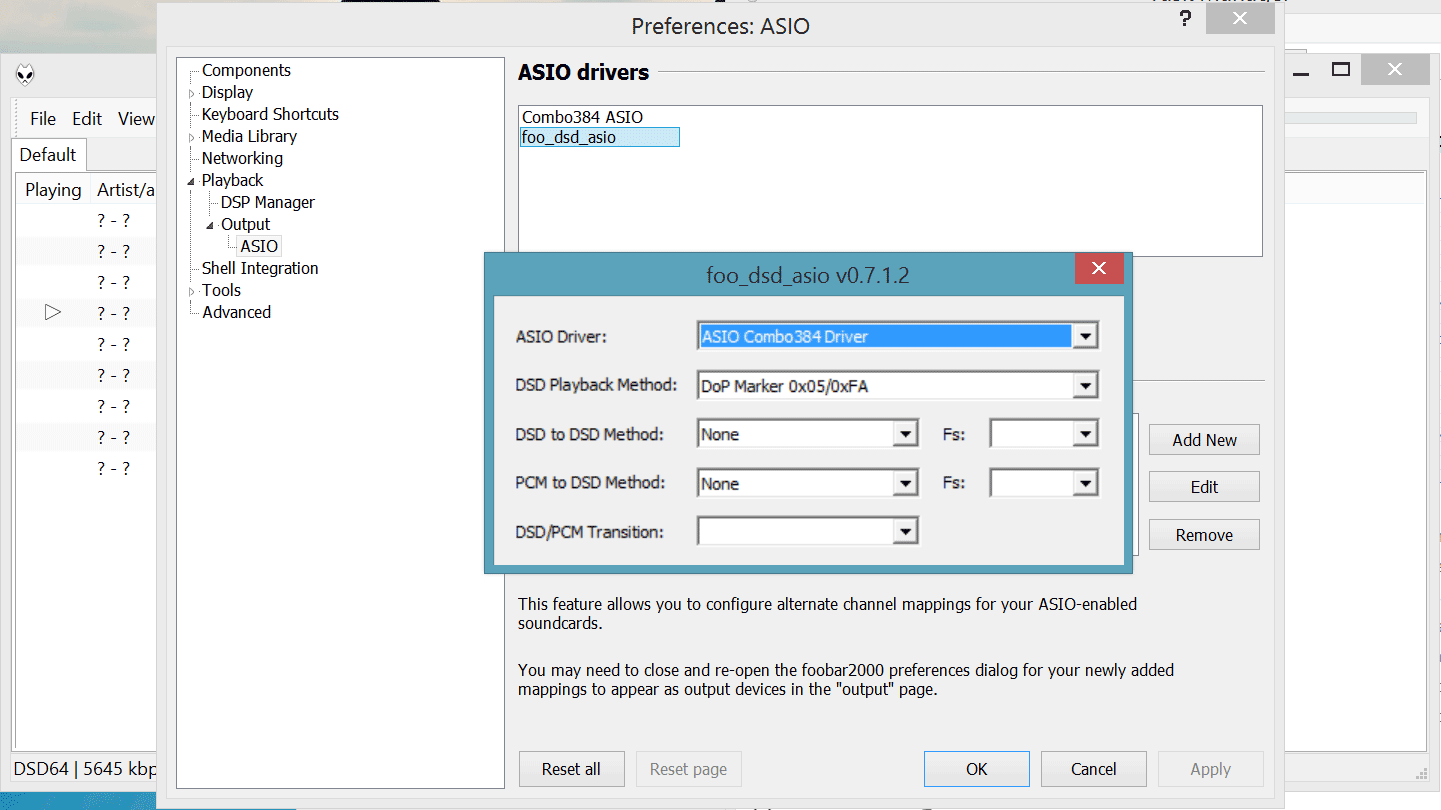
Task: Select Networking in the preferences tree
Action: 242,158
